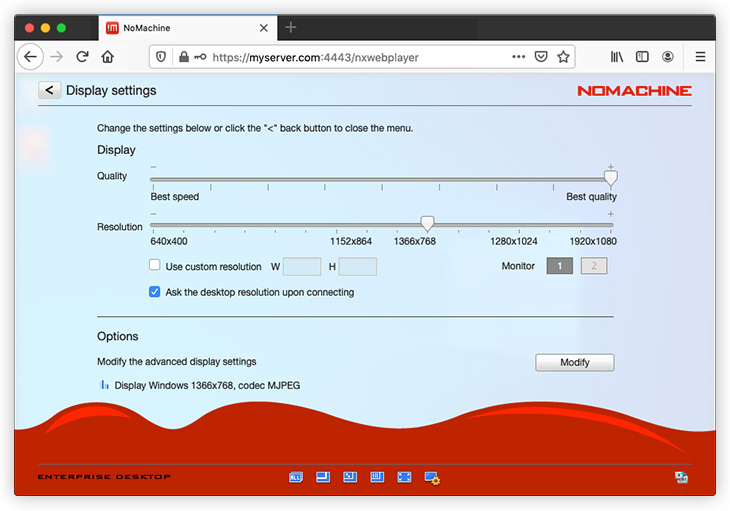Bookmark this page with the star icon

point(564,57)
